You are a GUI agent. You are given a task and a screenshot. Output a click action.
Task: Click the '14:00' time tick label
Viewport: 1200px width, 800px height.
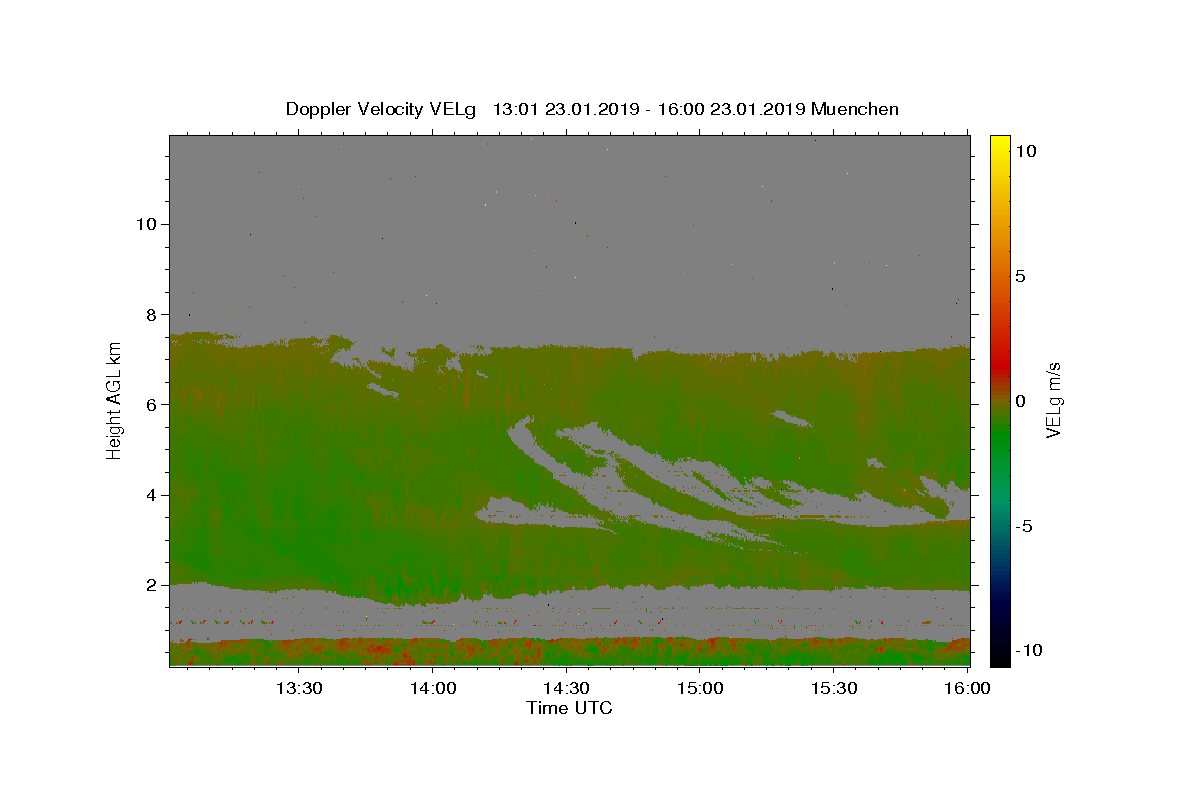433,688
